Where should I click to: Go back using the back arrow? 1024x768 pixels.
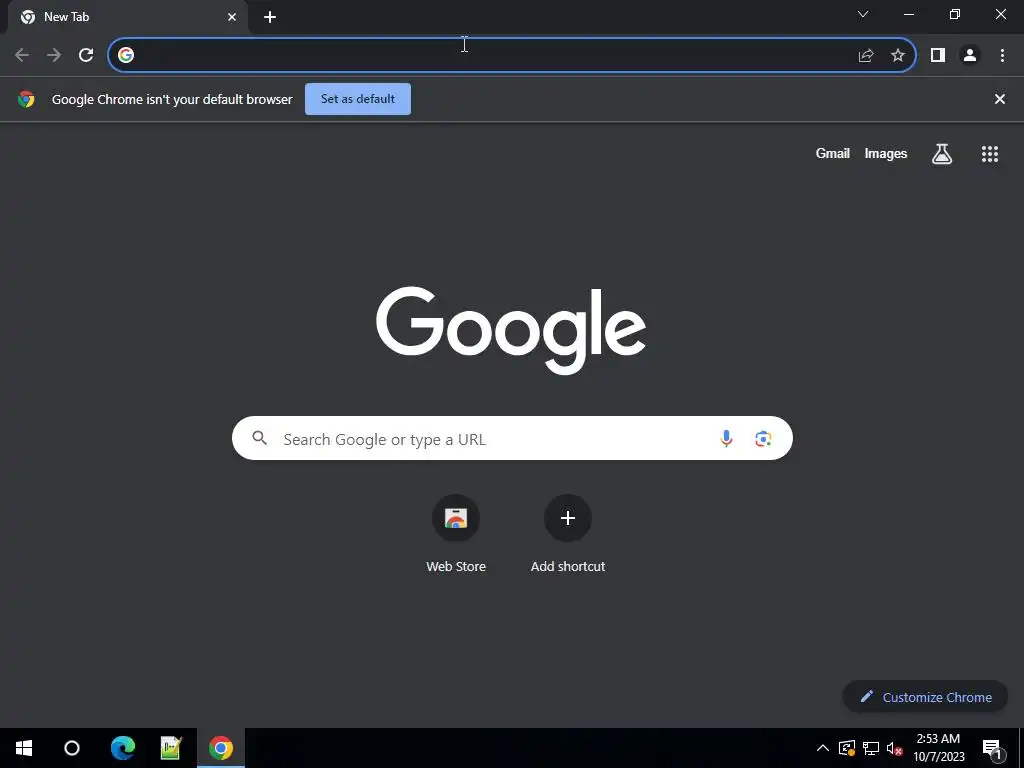(x=22, y=56)
